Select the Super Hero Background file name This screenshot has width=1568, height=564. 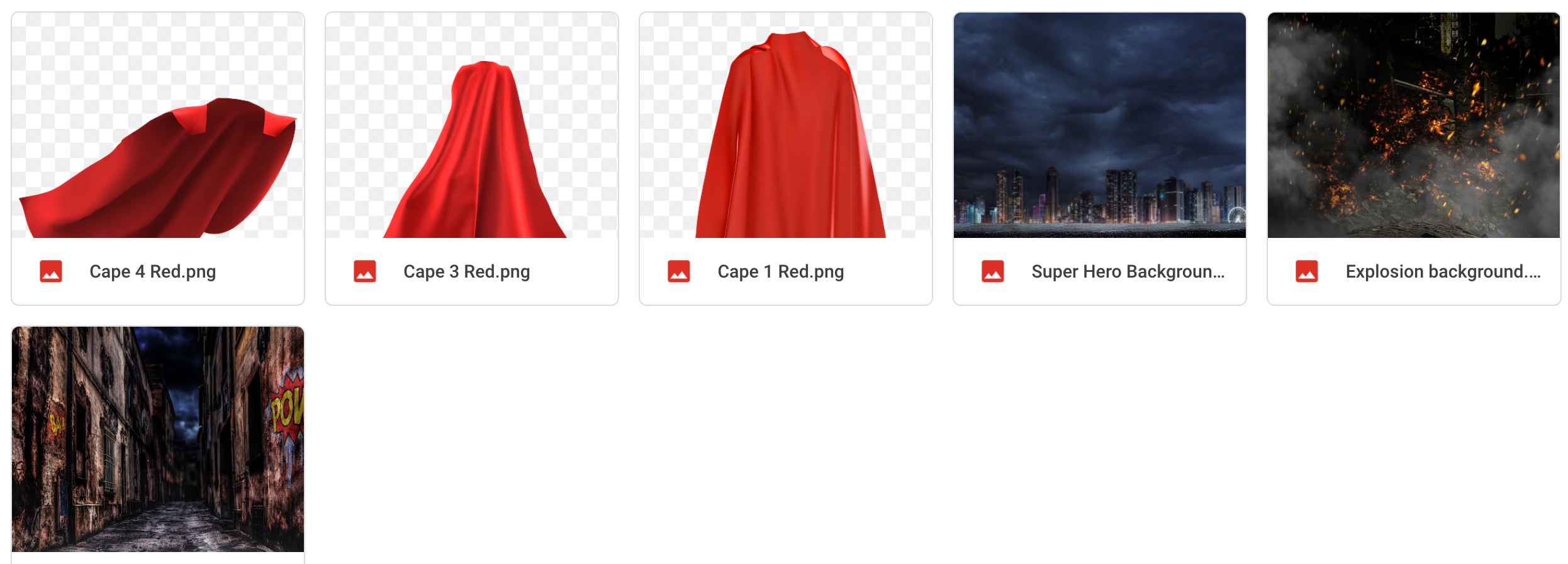tap(1128, 272)
